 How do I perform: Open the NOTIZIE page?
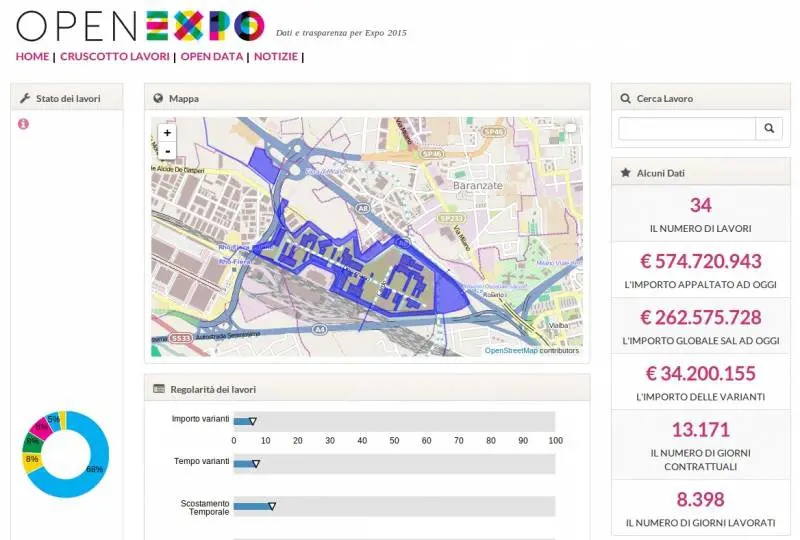276,57
